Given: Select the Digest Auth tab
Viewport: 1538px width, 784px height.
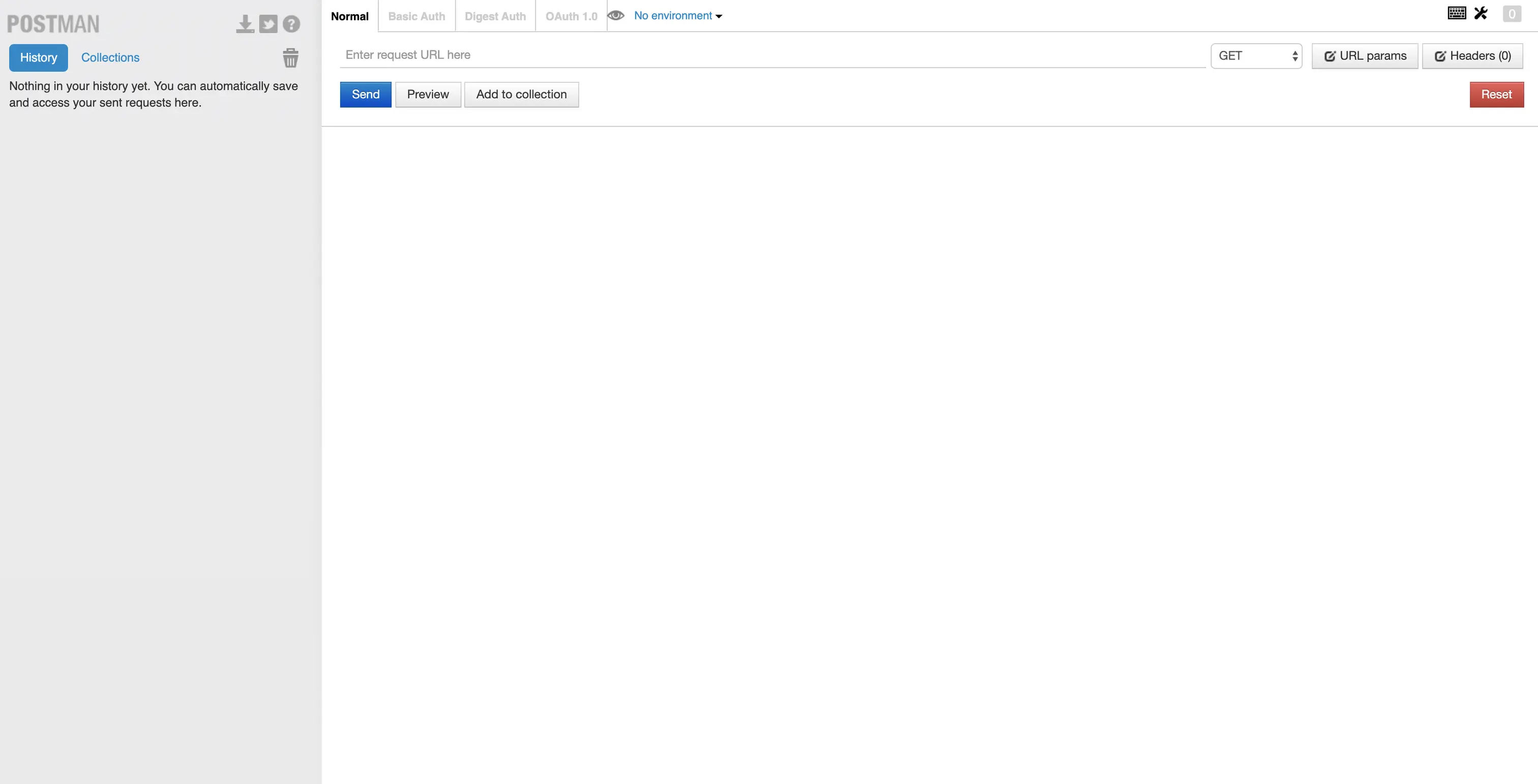Looking at the screenshot, I should coord(495,16).
